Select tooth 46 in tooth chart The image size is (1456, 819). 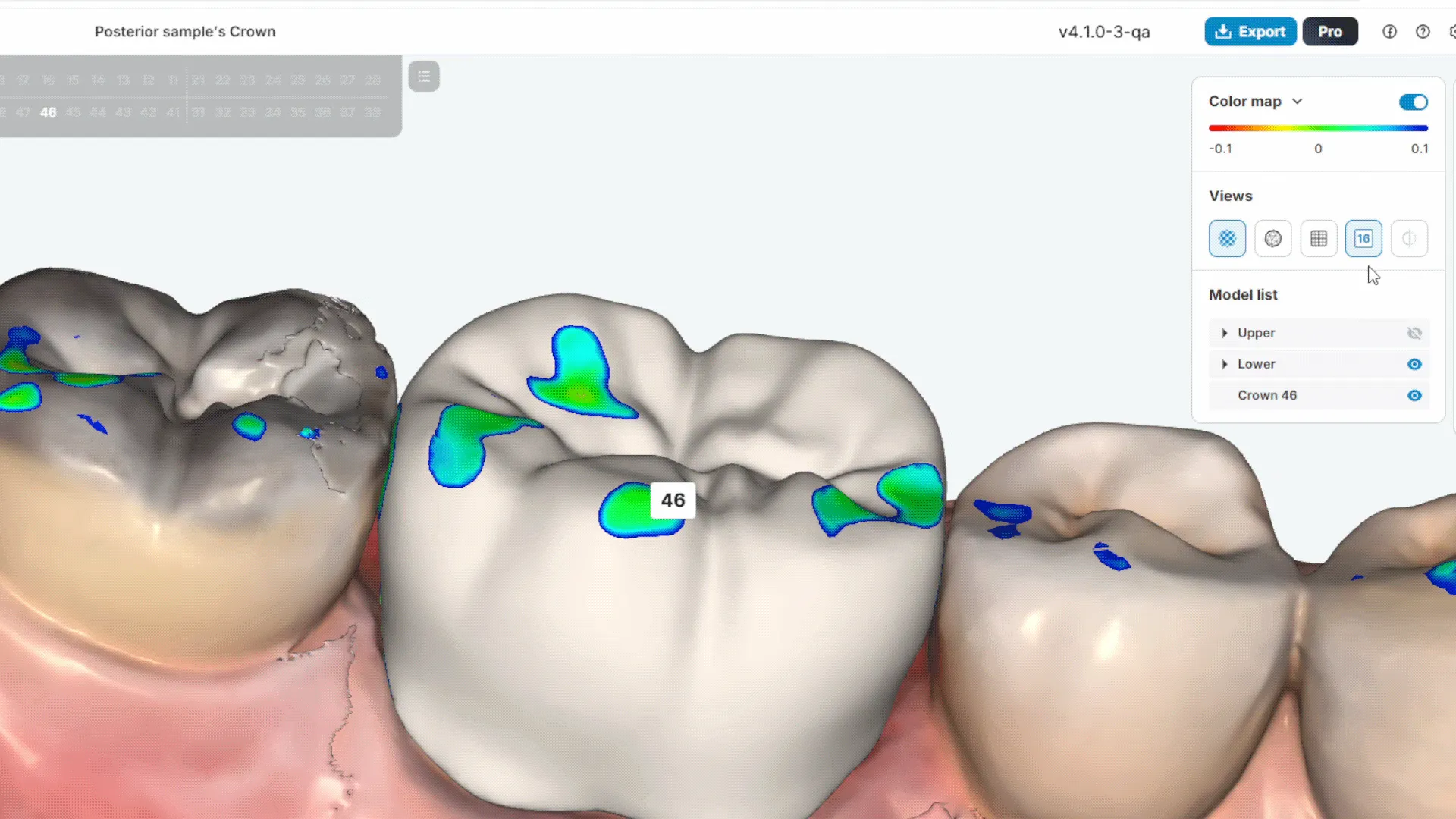pyautogui.click(x=49, y=112)
